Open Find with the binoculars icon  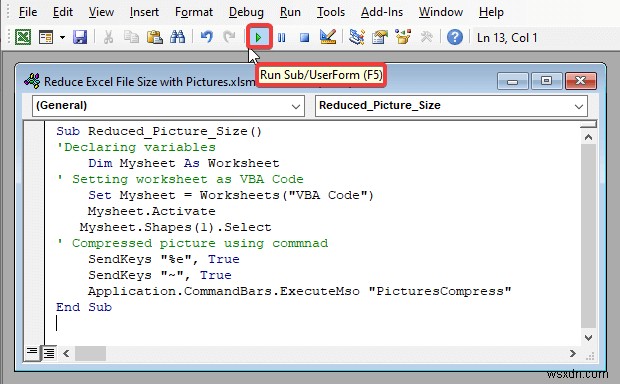[x=178, y=38]
